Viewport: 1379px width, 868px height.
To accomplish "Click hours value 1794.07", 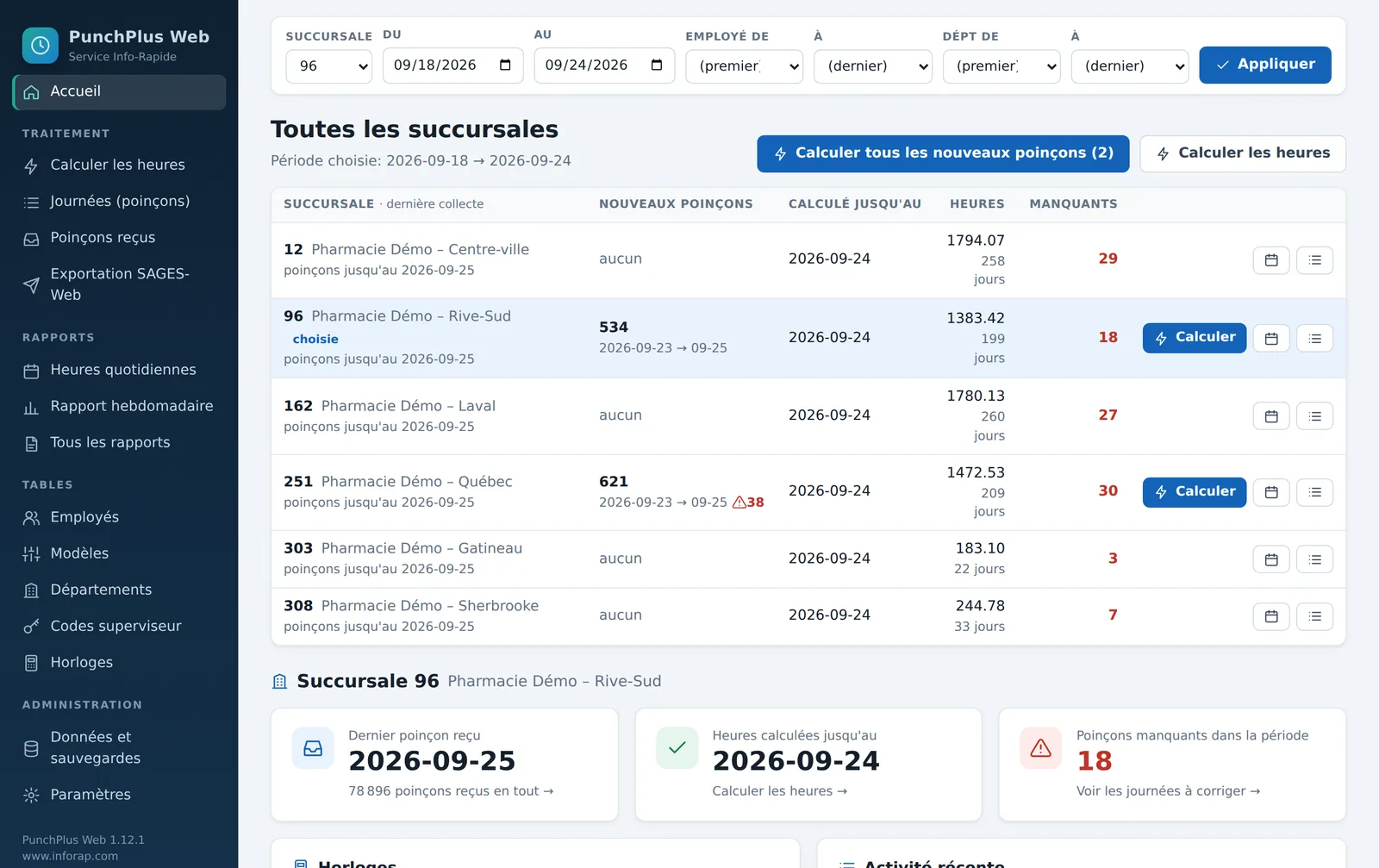I will coord(976,240).
